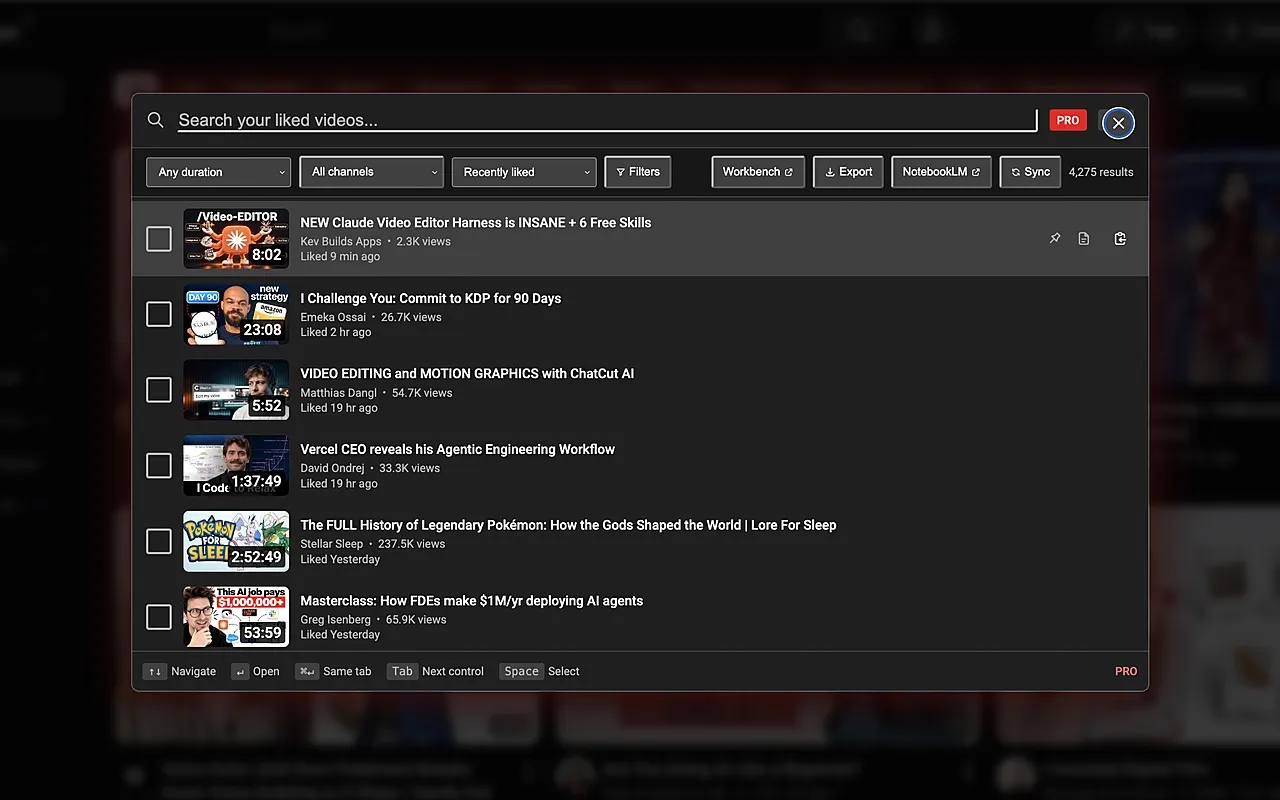Click the 23:08 KDP challenge thumbnail
Viewport: 1280px width, 800px height.
click(x=236, y=314)
